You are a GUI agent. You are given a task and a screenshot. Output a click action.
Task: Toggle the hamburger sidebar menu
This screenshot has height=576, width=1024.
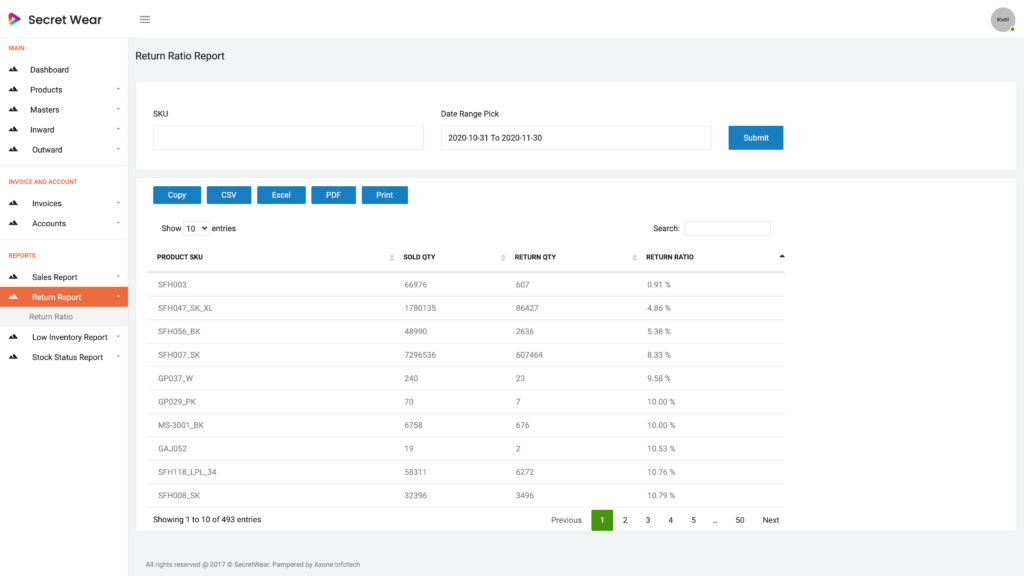coord(145,19)
